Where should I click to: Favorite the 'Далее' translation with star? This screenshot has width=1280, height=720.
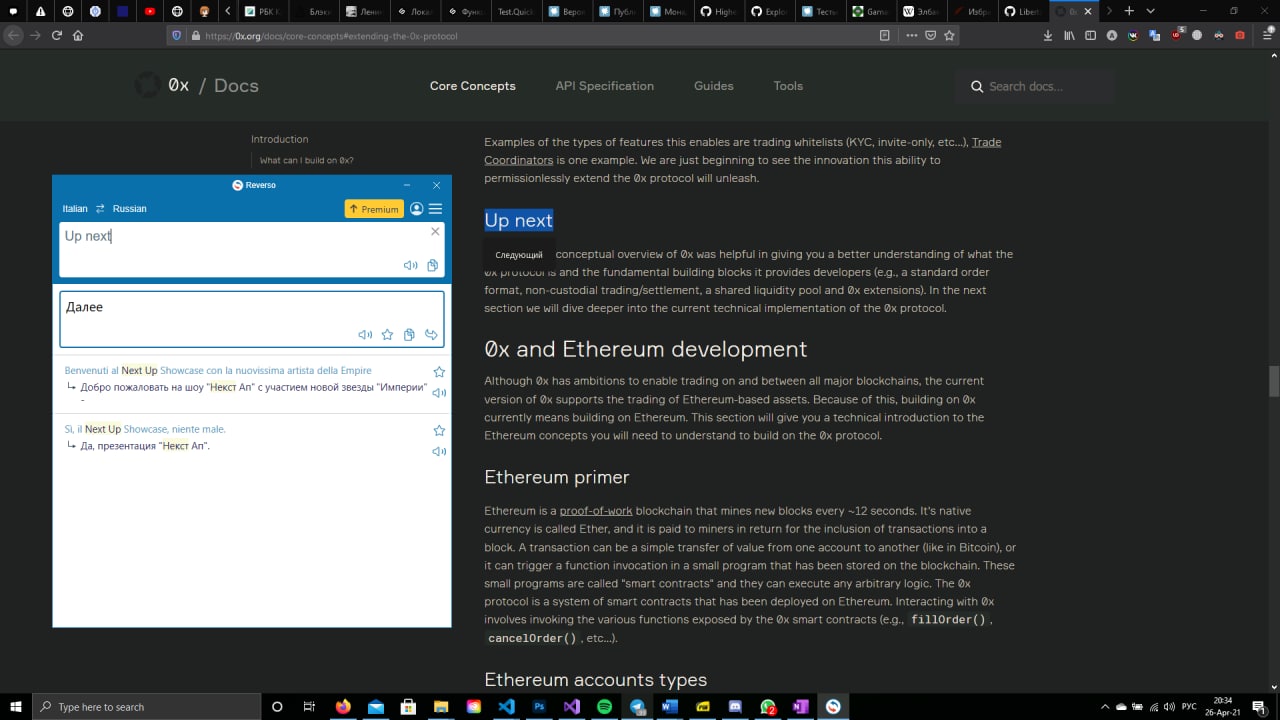[x=387, y=335]
